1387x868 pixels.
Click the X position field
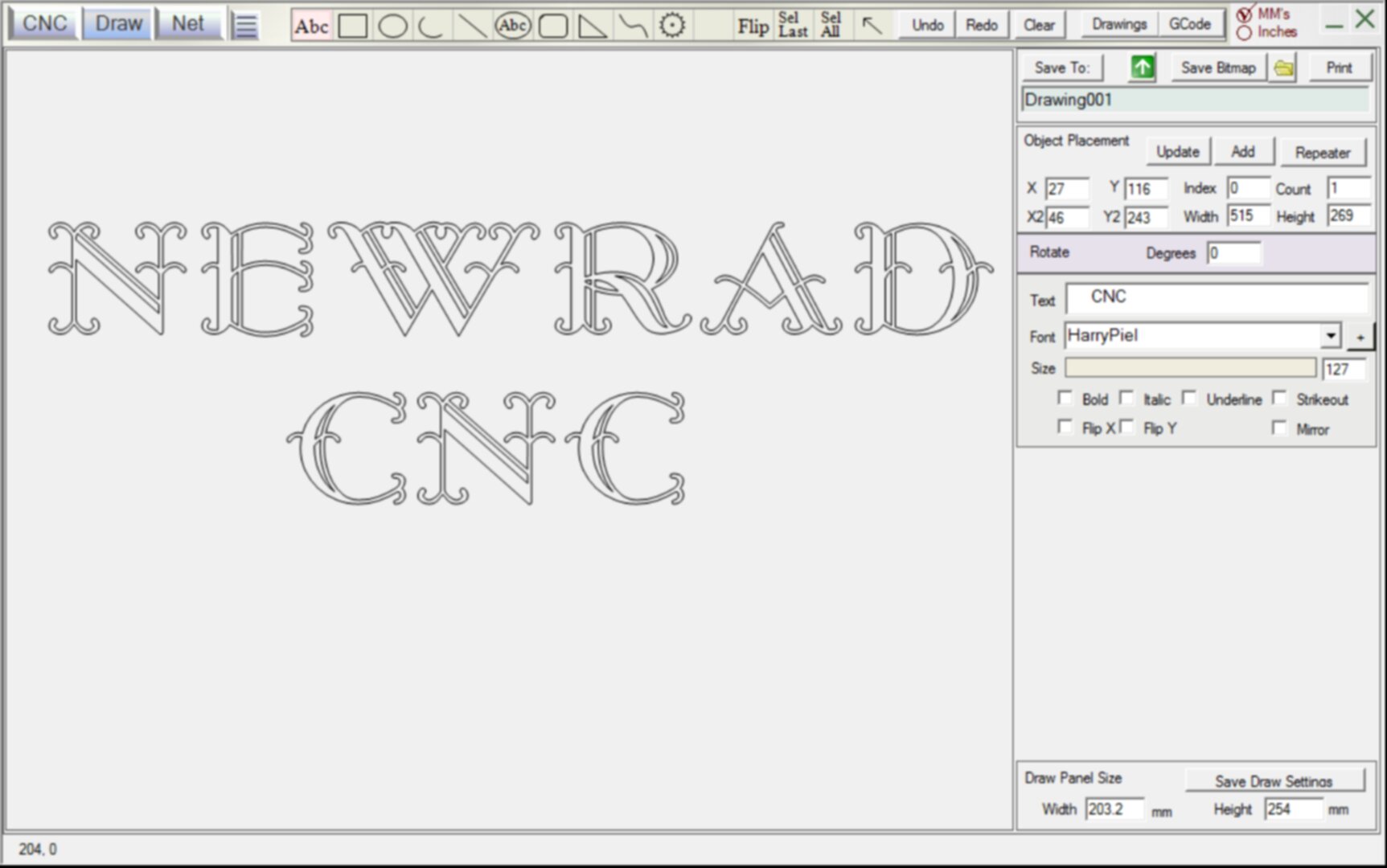coord(1067,189)
